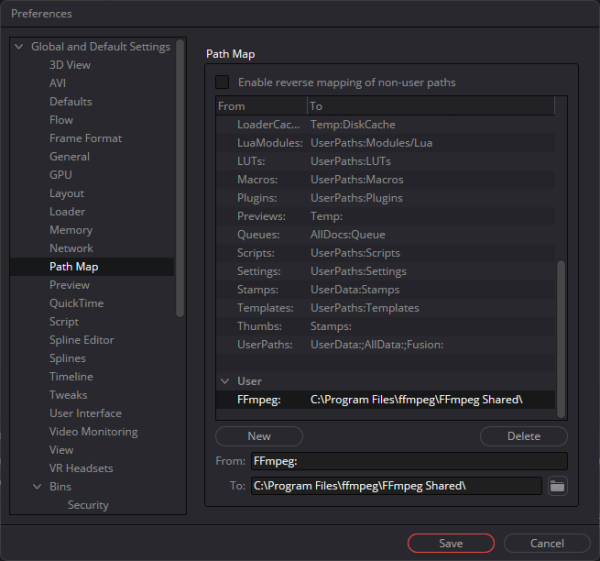Select Frame Format in settings list
The height and width of the screenshot is (561, 600).
(85, 138)
